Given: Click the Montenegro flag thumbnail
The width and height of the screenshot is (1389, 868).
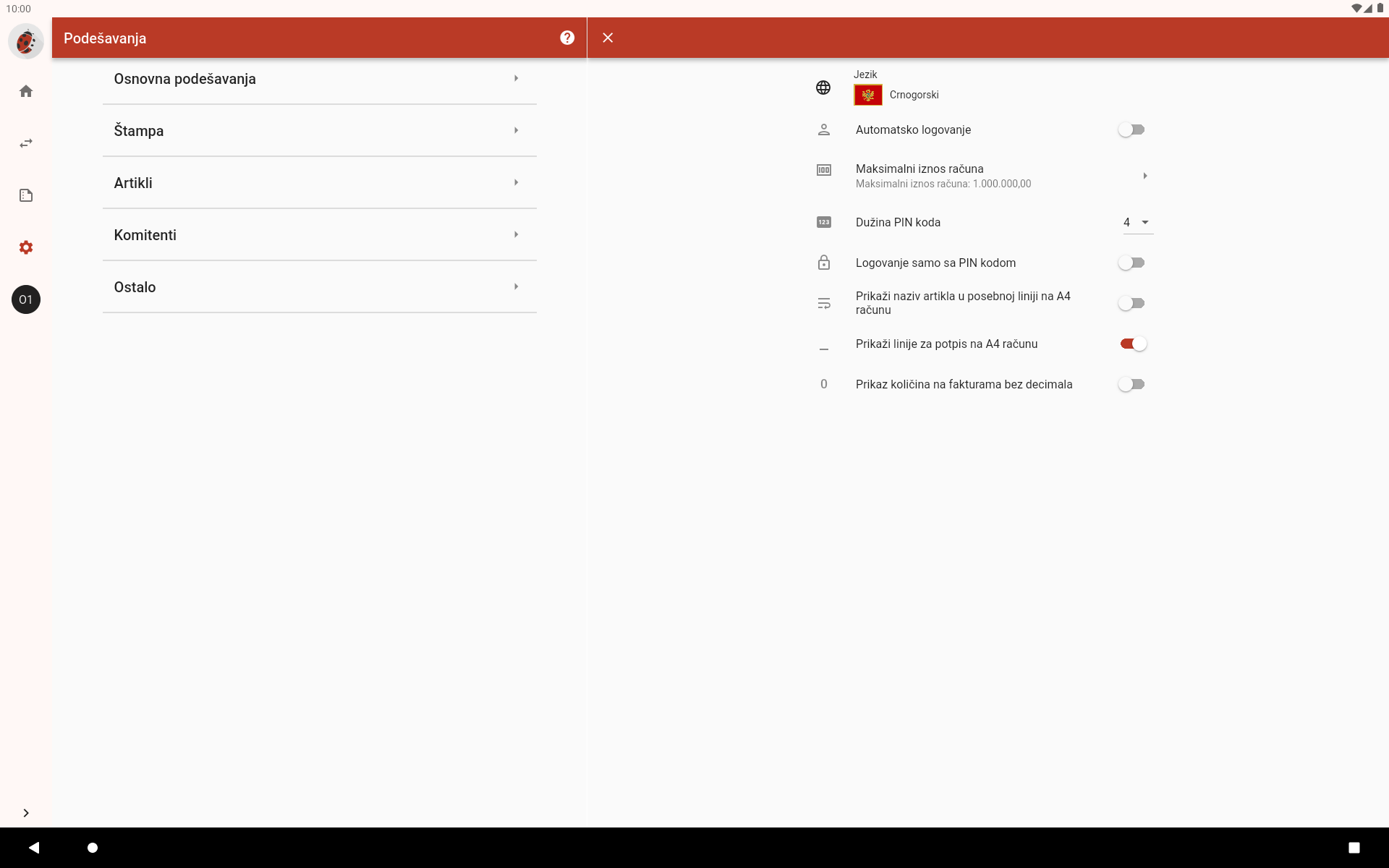Looking at the screenshot, I should tap(868, 95).
